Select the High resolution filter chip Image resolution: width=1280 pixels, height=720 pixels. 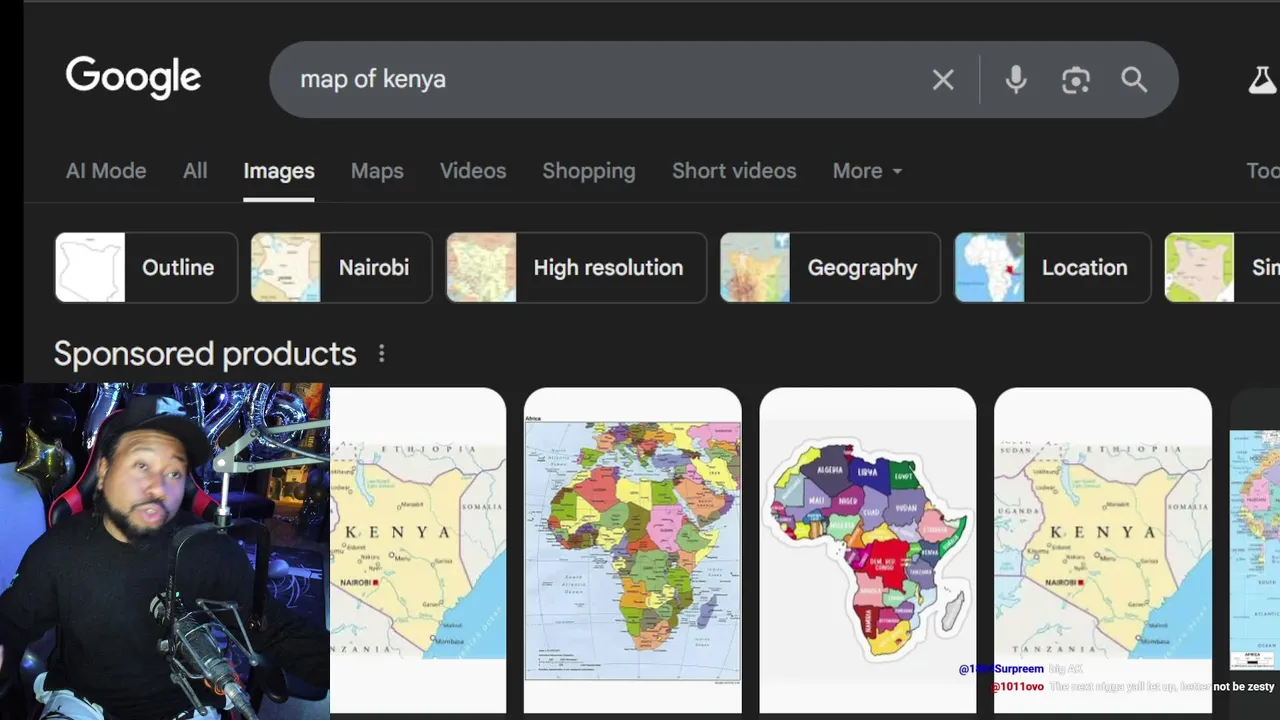click(576, 268)
